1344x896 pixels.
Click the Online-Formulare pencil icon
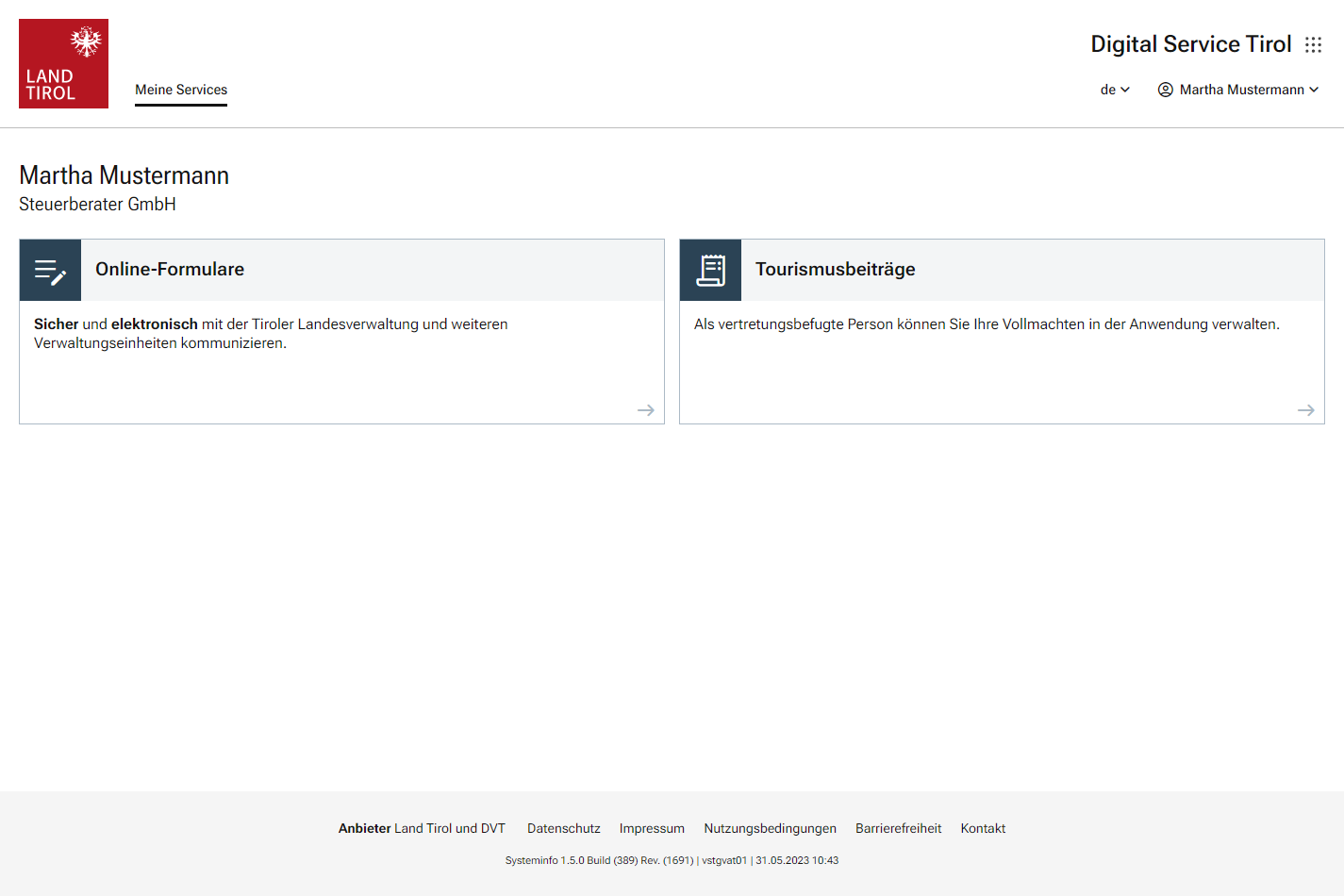pos(50,271)
